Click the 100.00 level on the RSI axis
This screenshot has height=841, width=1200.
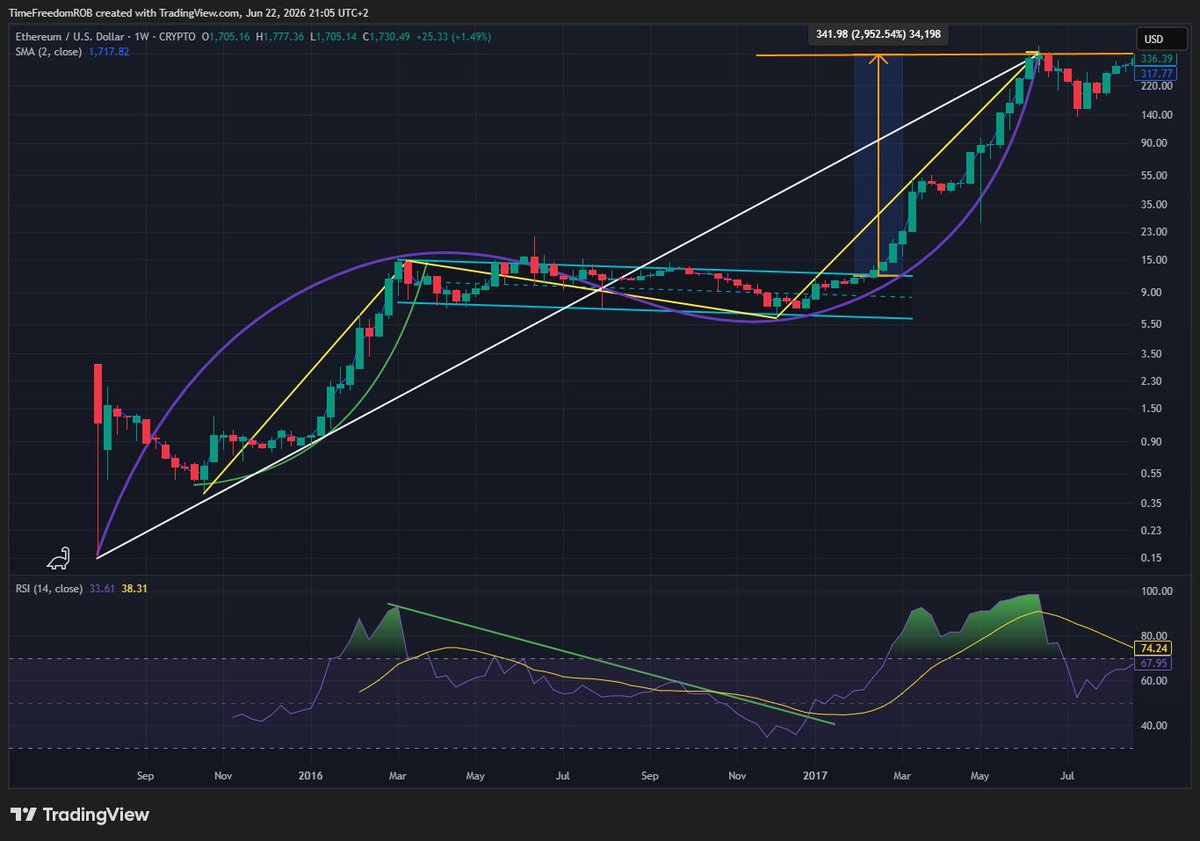pyautogui.click(x=1156, y=591)
